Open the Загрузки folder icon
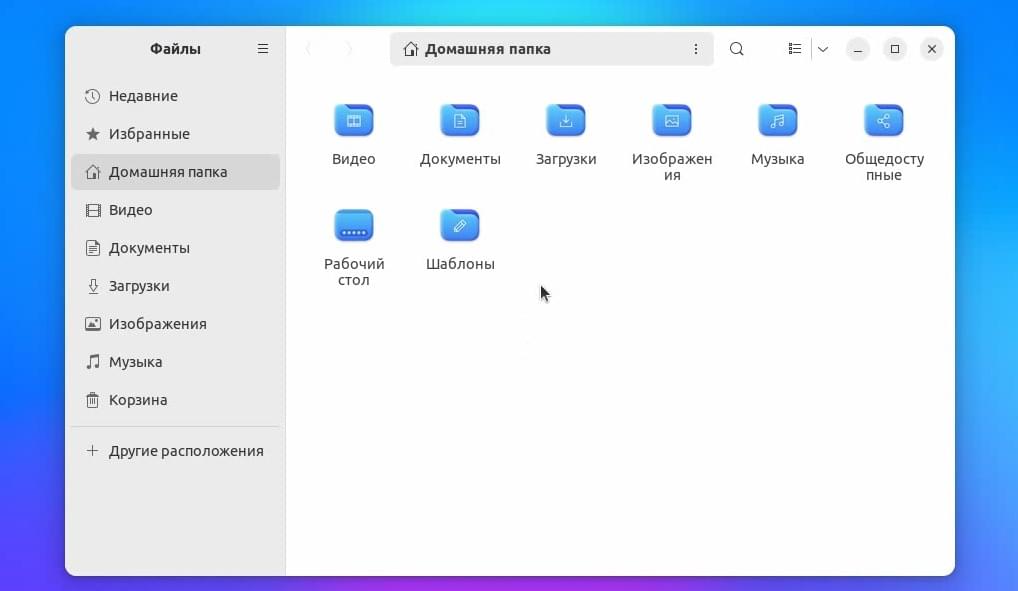 [x=565, y=120]
